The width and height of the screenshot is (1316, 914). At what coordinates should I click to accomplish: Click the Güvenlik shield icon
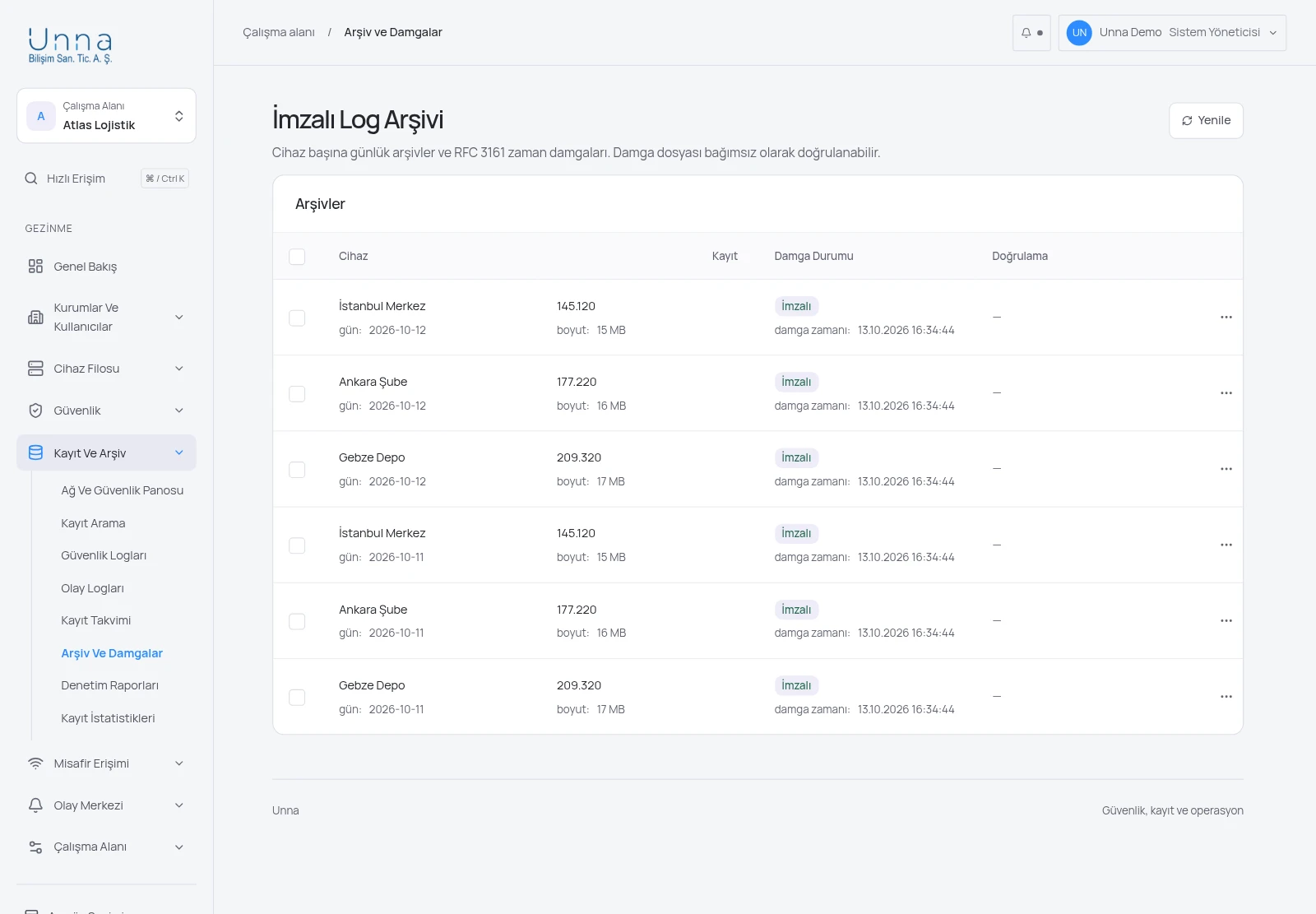click(x=35, y=411)
